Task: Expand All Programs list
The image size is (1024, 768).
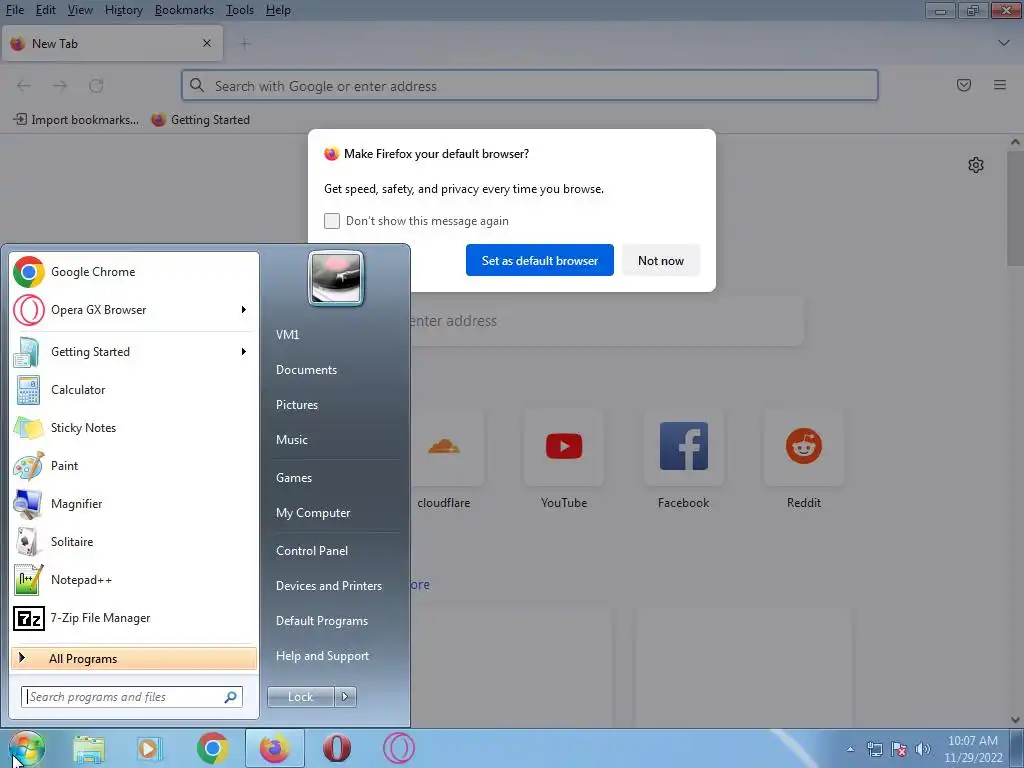Action: pyautogui.click(x=134, y=658)
